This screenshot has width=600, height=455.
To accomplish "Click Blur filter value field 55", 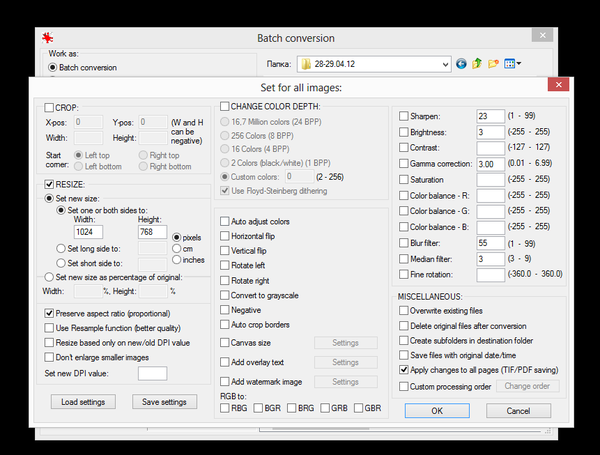I will pyautogui.click(x=491, y=243).
